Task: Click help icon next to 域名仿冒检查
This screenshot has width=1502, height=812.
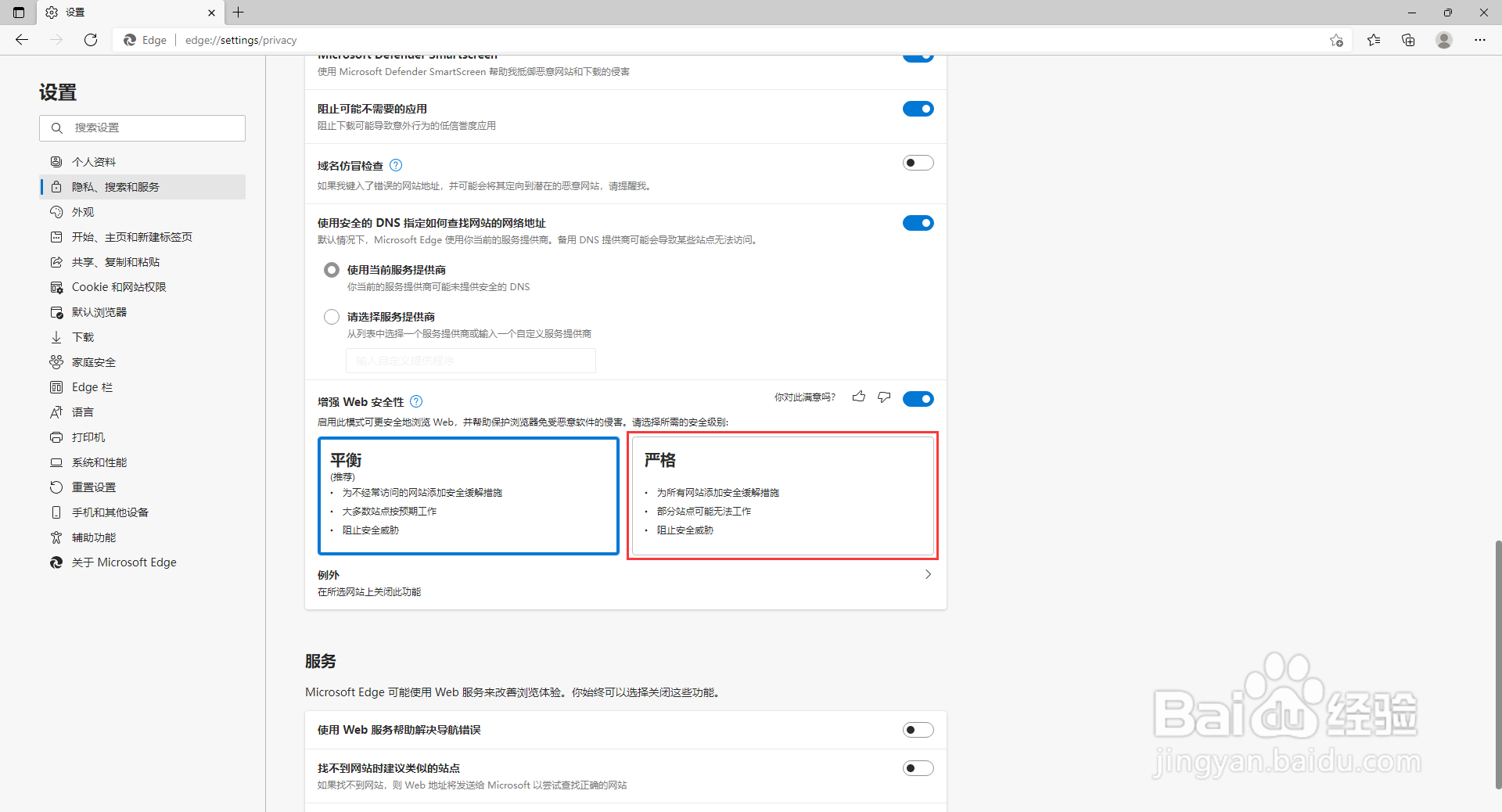Action: click(396, 165)
